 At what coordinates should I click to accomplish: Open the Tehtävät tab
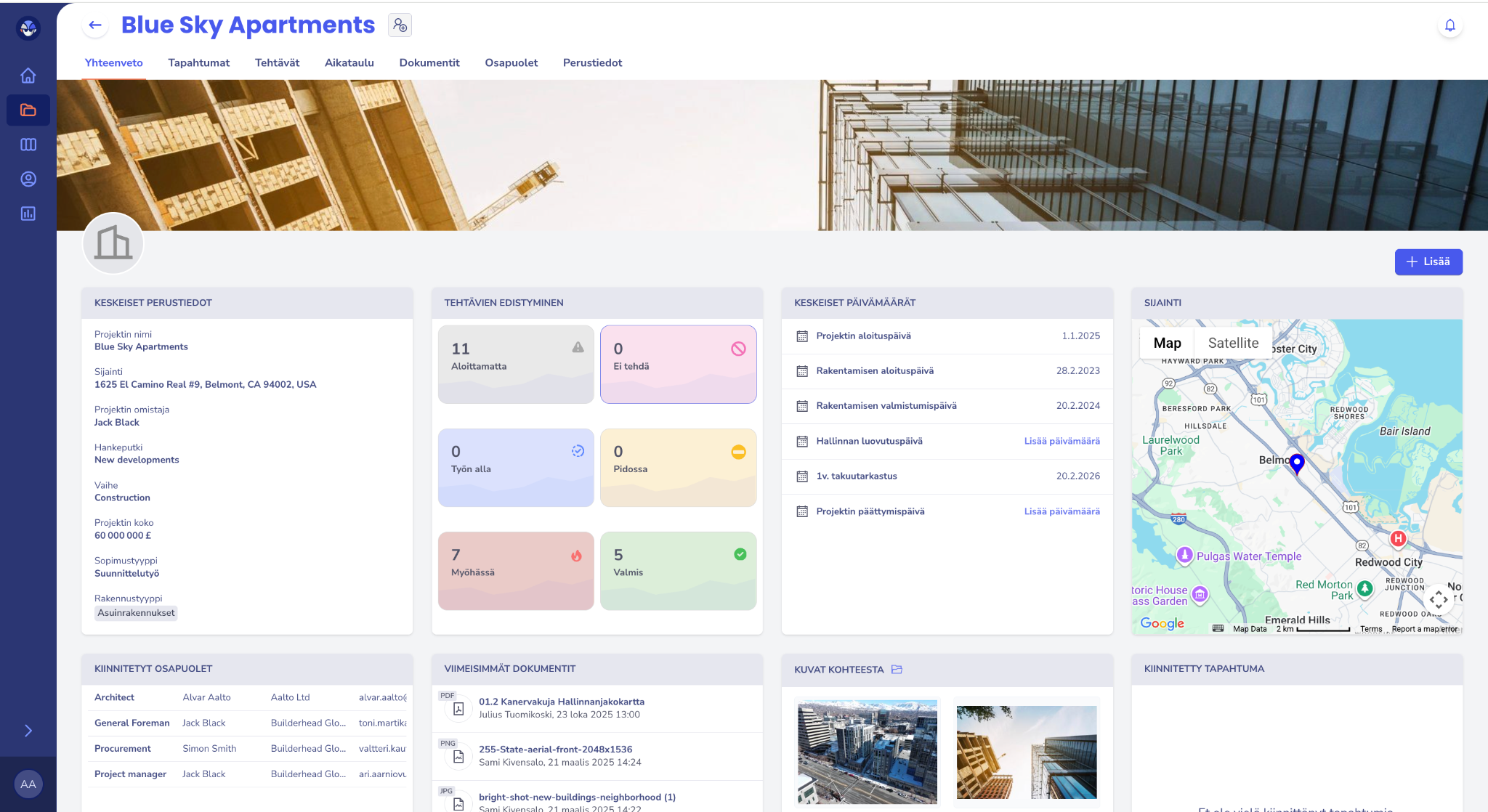(277, 62)
